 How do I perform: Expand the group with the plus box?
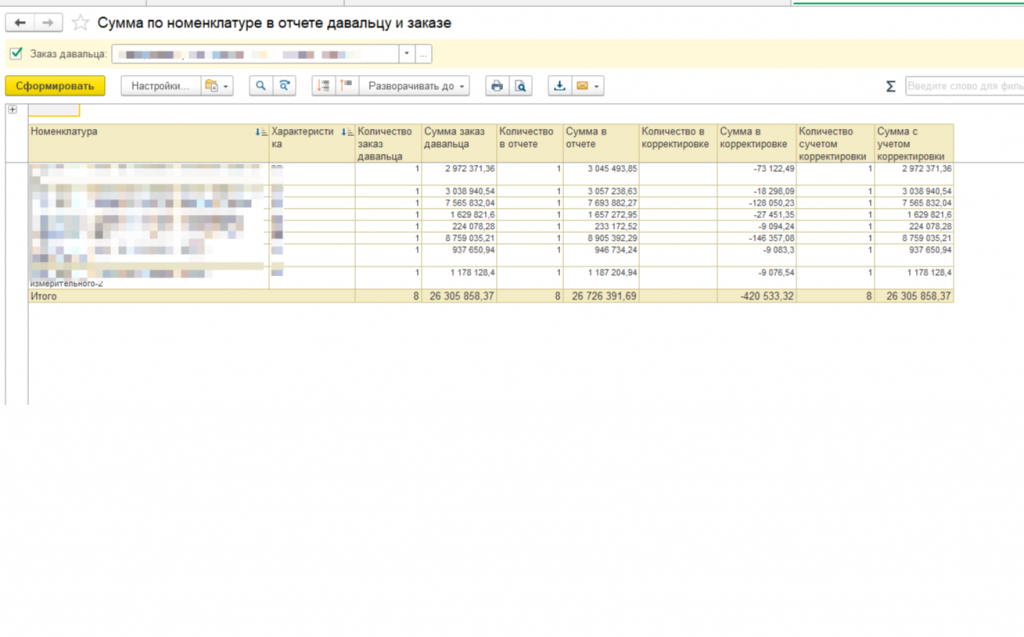pos(12,110)
